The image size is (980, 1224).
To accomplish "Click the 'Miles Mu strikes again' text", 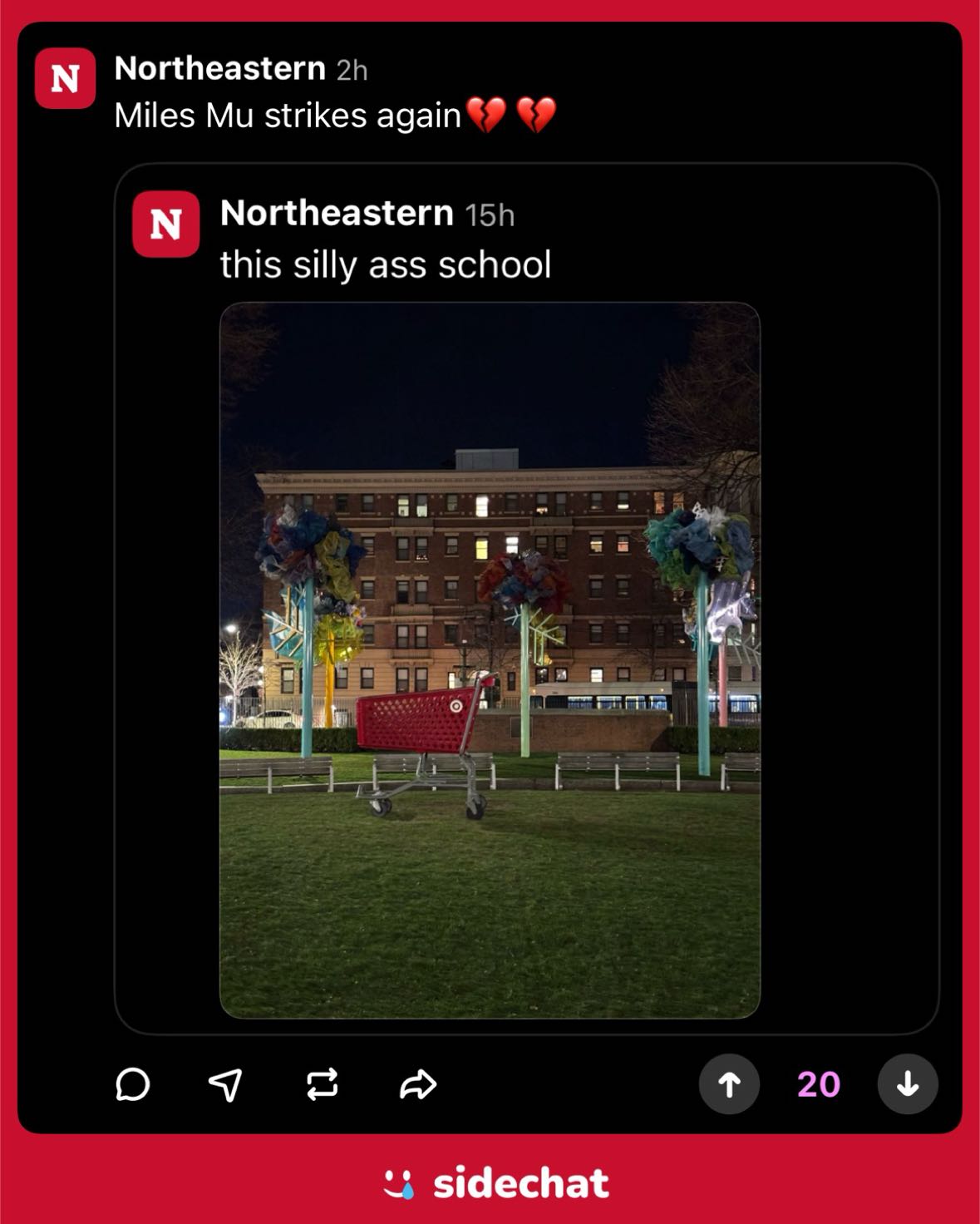I will [288, 116].
